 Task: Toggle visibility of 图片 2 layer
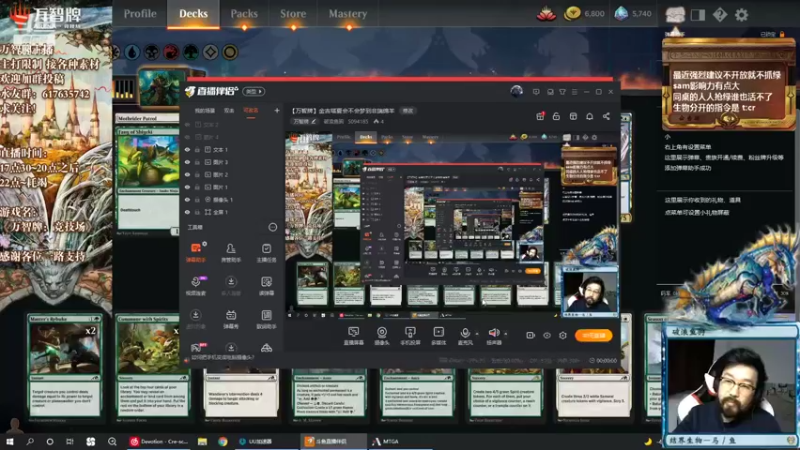(187, 174)
